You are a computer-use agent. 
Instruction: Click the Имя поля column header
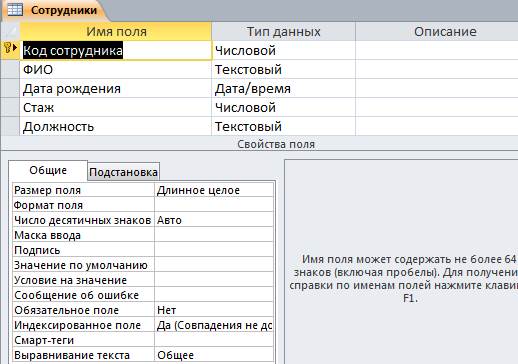click(x=116, y=32)
